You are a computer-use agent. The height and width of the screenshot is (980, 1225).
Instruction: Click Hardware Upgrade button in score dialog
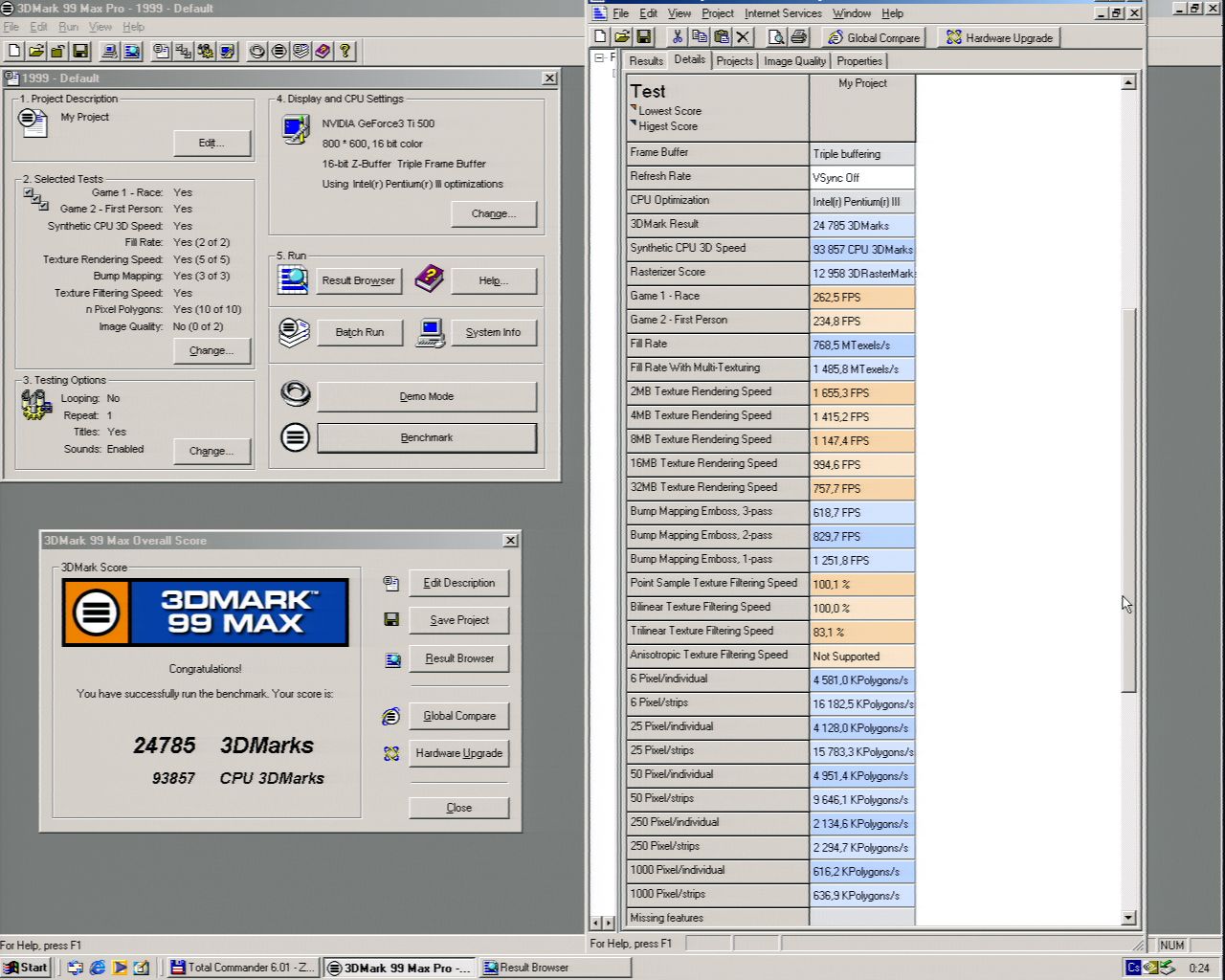tap(459, 753)
